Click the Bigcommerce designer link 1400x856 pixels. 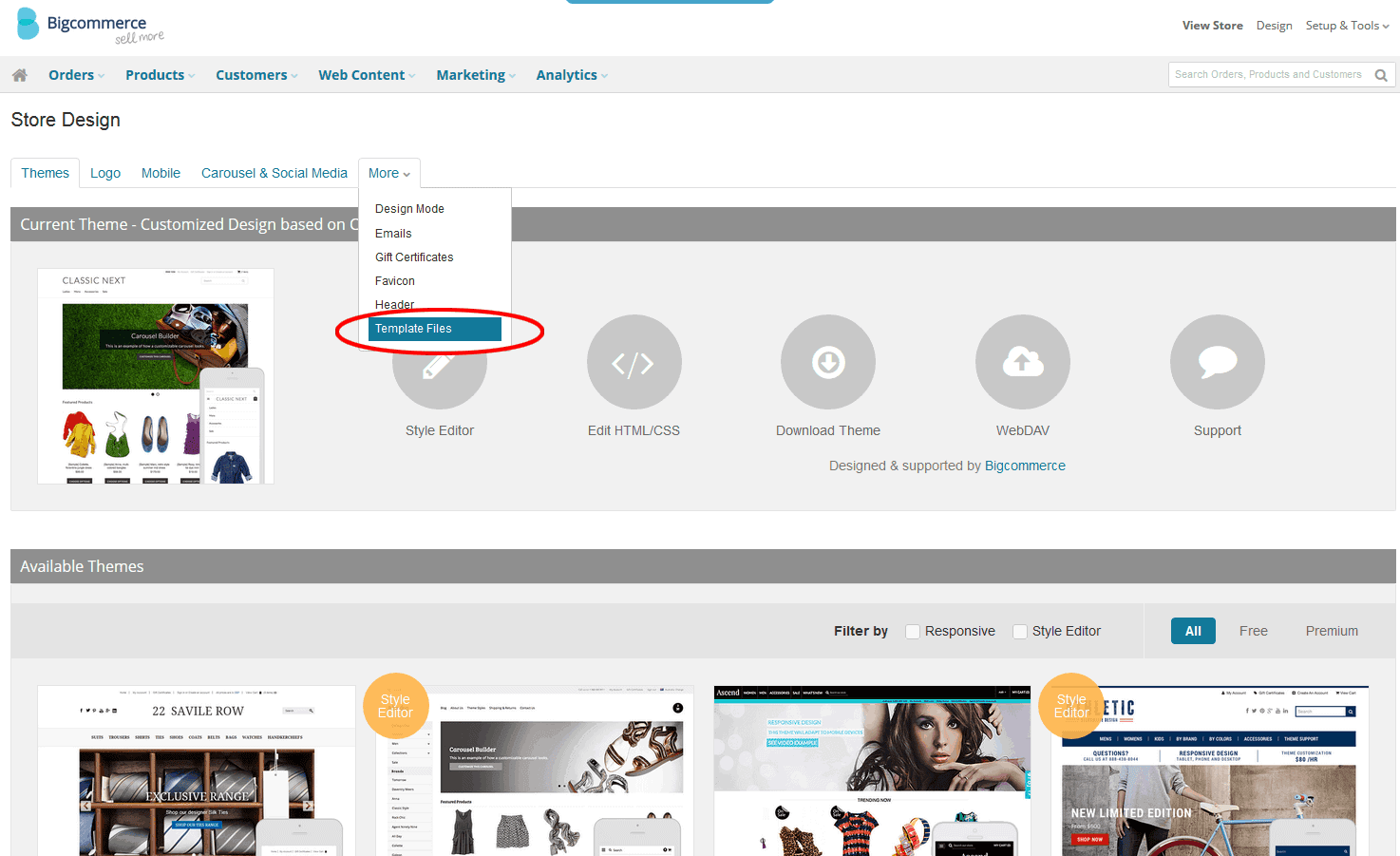pyautogui.click(x=1025, y=466)
